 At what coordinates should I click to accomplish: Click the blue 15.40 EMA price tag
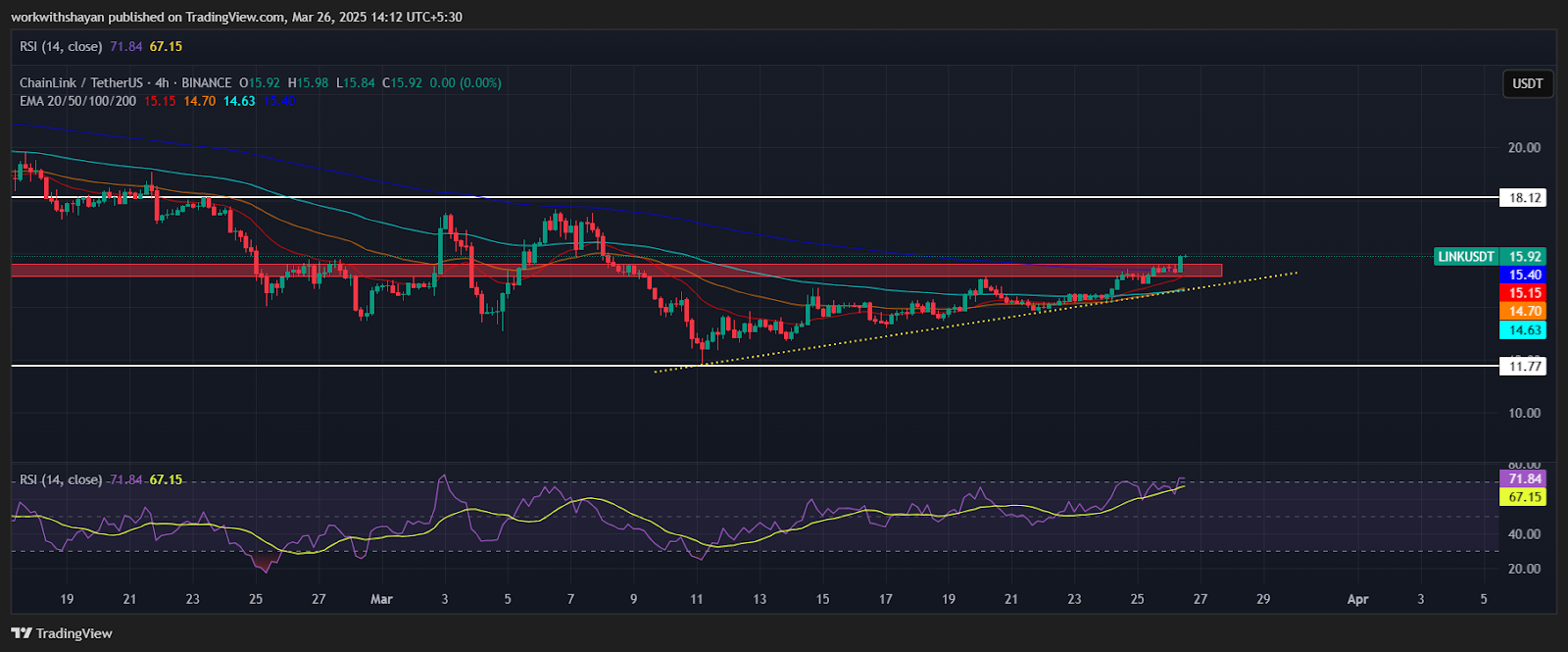tap(1524, 276)
